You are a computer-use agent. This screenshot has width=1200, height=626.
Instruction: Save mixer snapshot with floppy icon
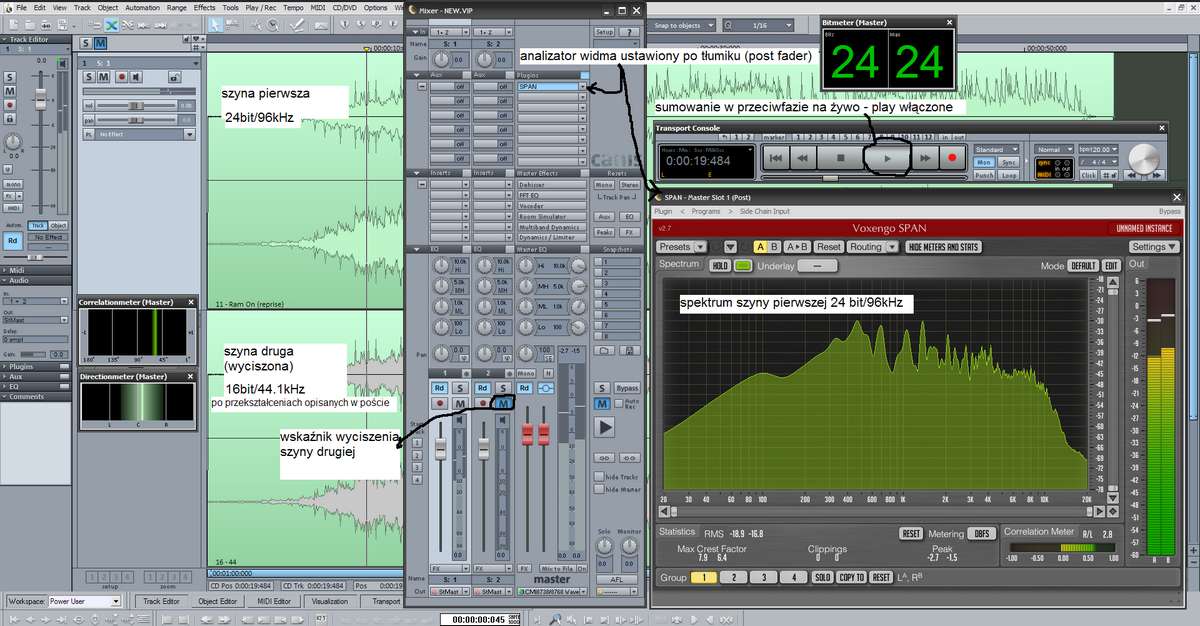tap(632, 351)
